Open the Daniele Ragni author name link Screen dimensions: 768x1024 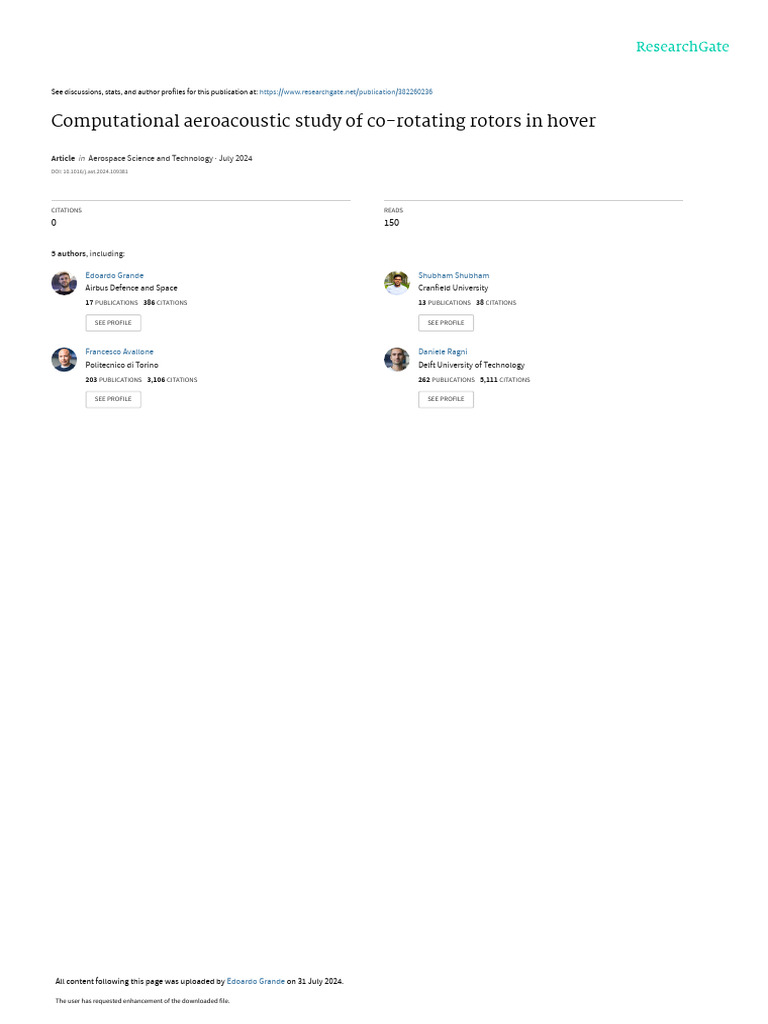[x=442, y=352]
